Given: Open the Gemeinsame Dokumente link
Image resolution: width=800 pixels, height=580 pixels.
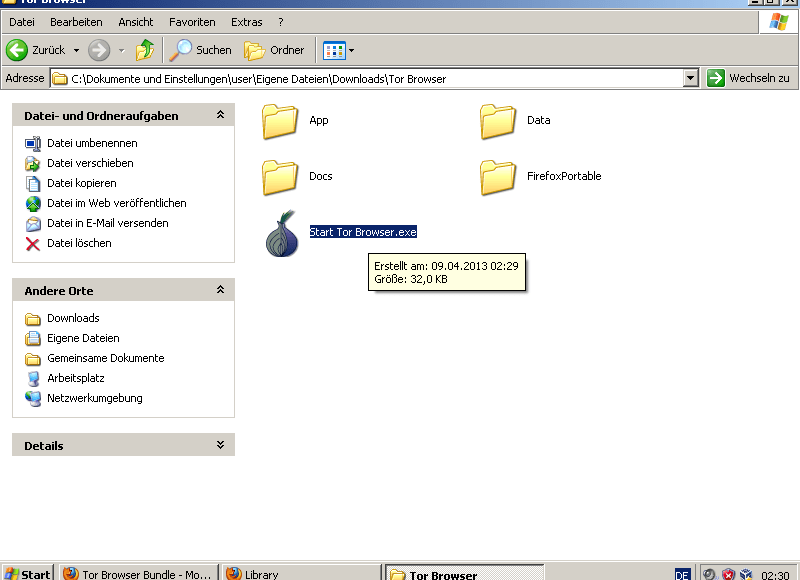Looking at the screenshot, I should pyautogui.click(x=106, y=358).
